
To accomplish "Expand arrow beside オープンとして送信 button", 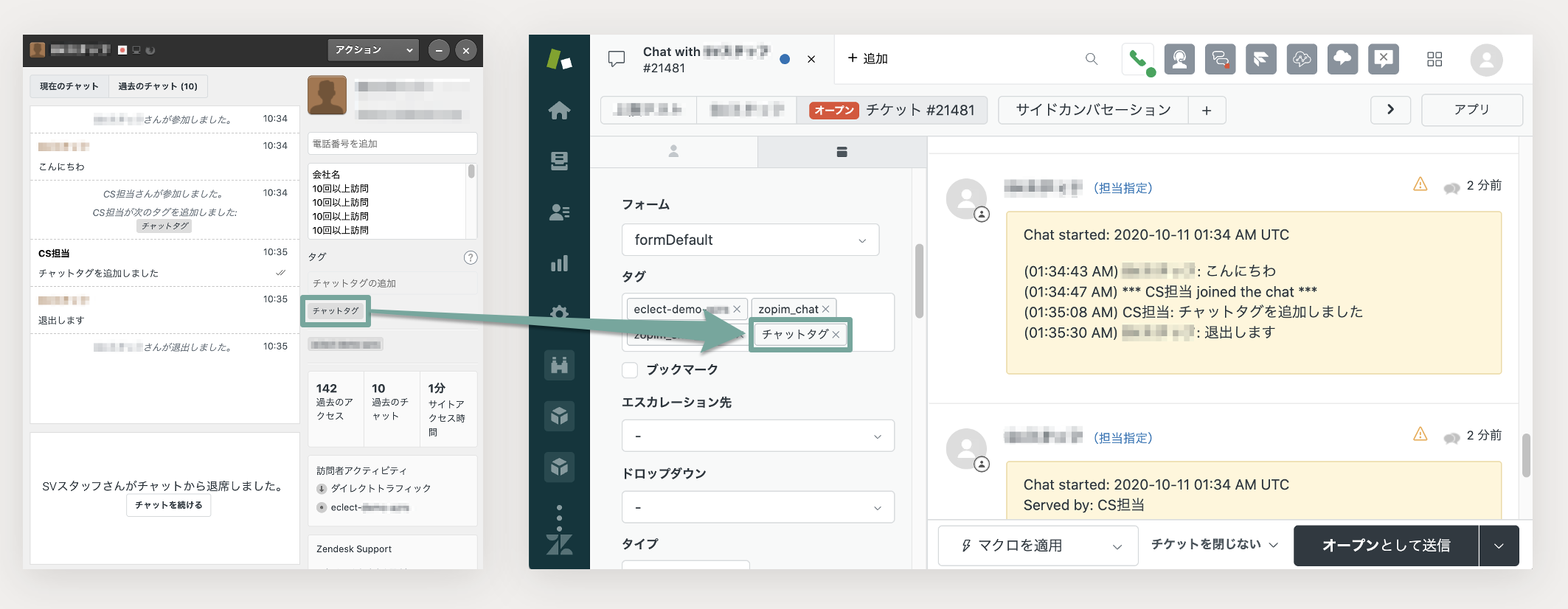I will (1499, 546).
